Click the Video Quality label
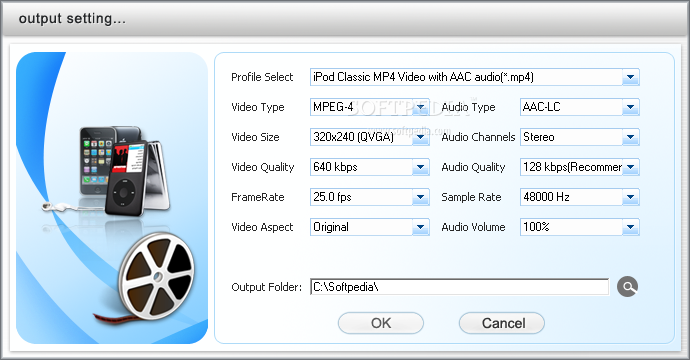 [x=263, y=167]
